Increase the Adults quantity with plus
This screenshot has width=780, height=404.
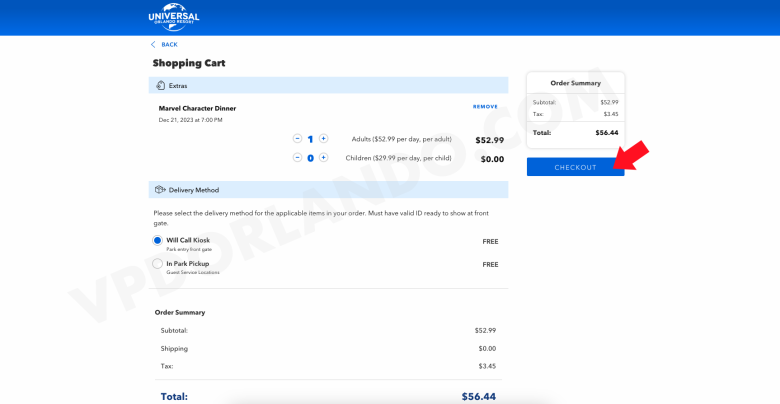pos(323,138)
